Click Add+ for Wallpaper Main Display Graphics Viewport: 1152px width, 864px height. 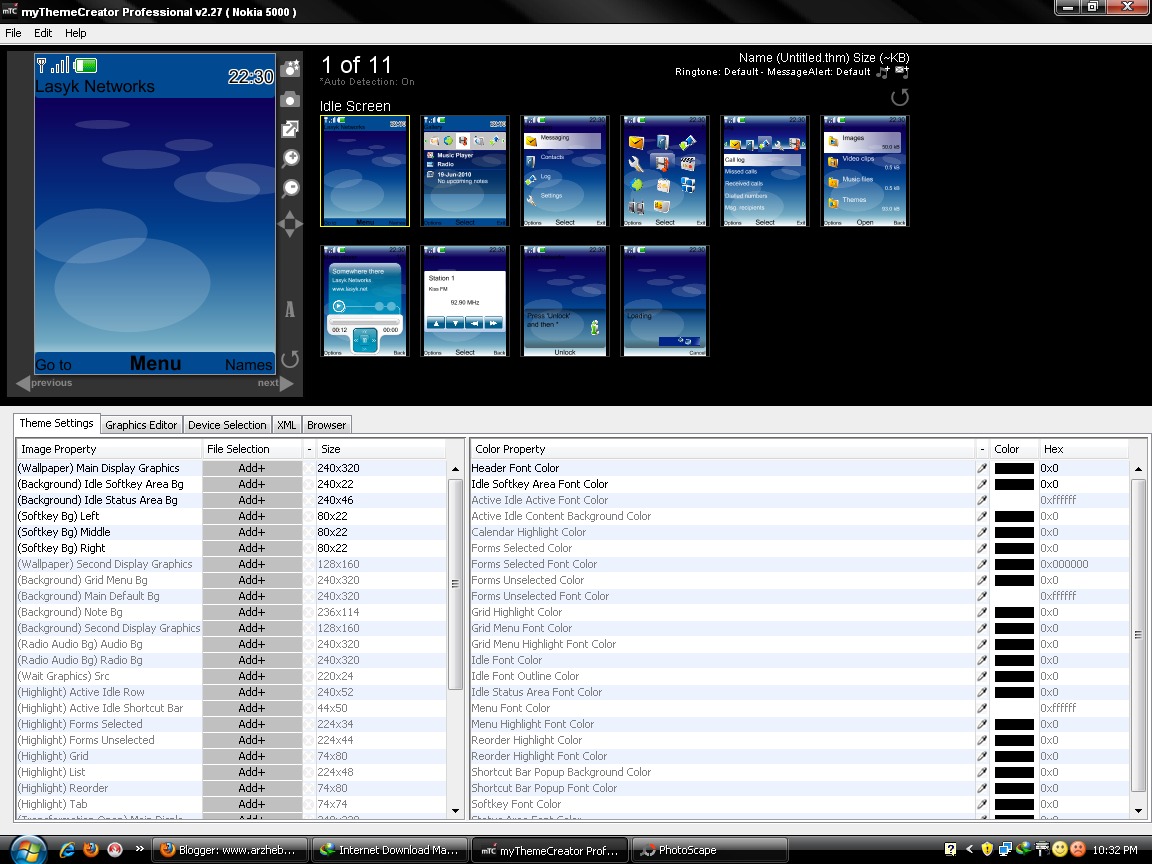[251, 468]
